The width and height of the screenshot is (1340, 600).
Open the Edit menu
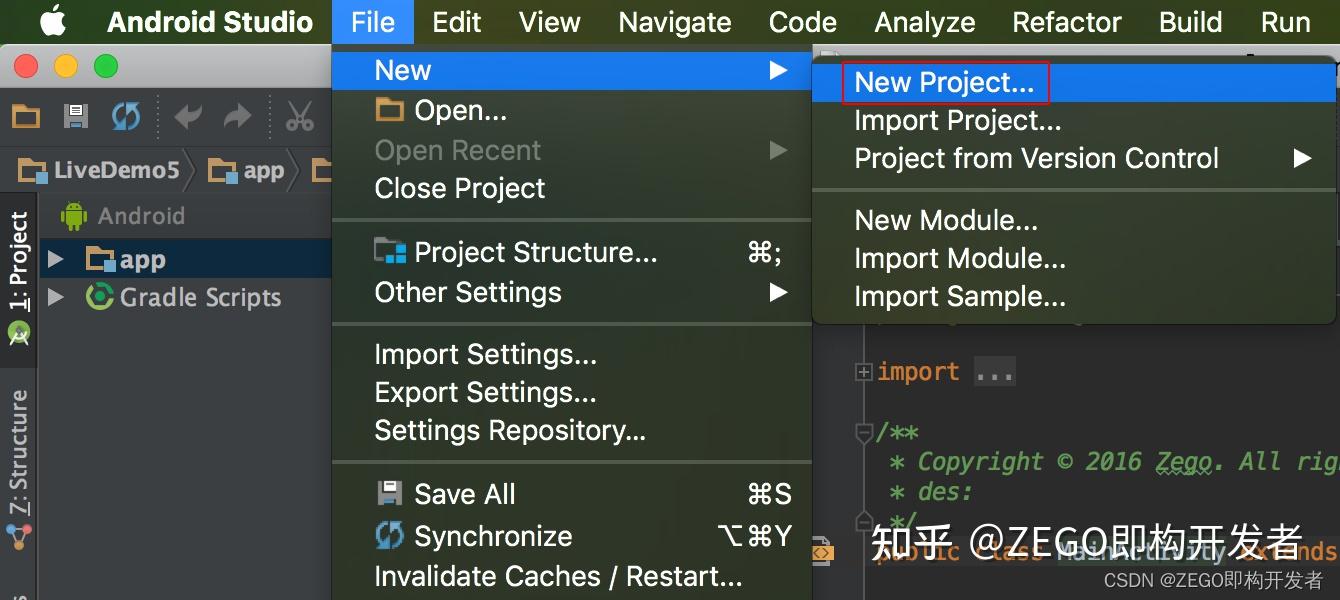[x=456, y=21]
